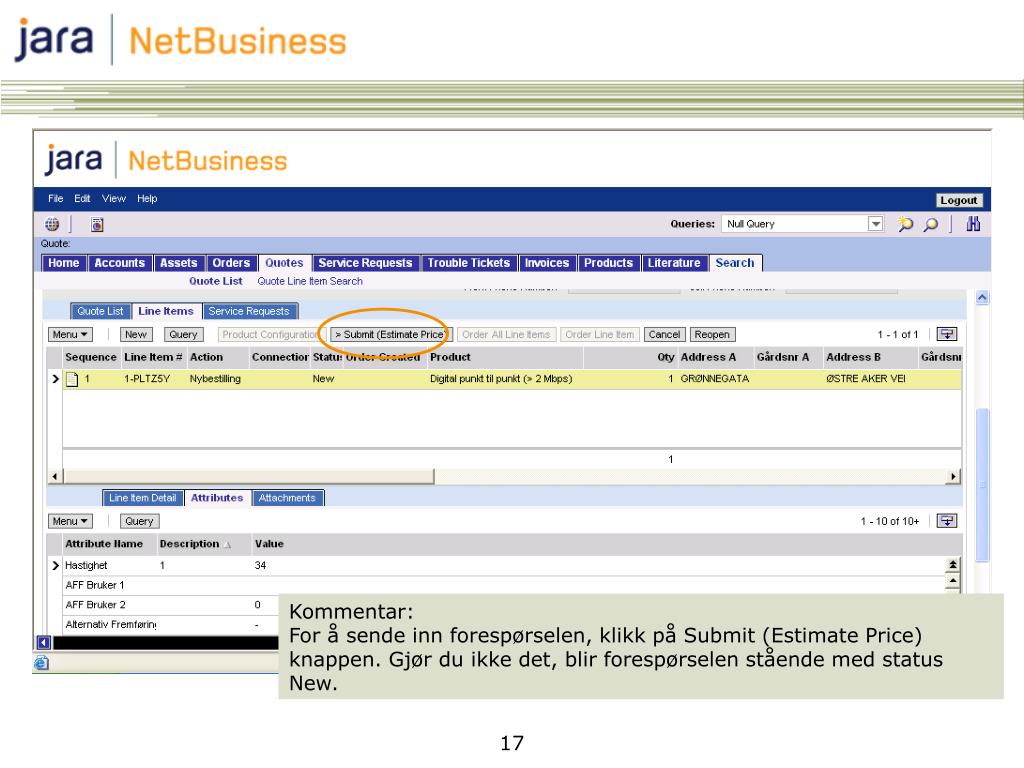Open the Trouble Tickets tab
This screenshot has width=1024, height=768.
click(468, 263)
